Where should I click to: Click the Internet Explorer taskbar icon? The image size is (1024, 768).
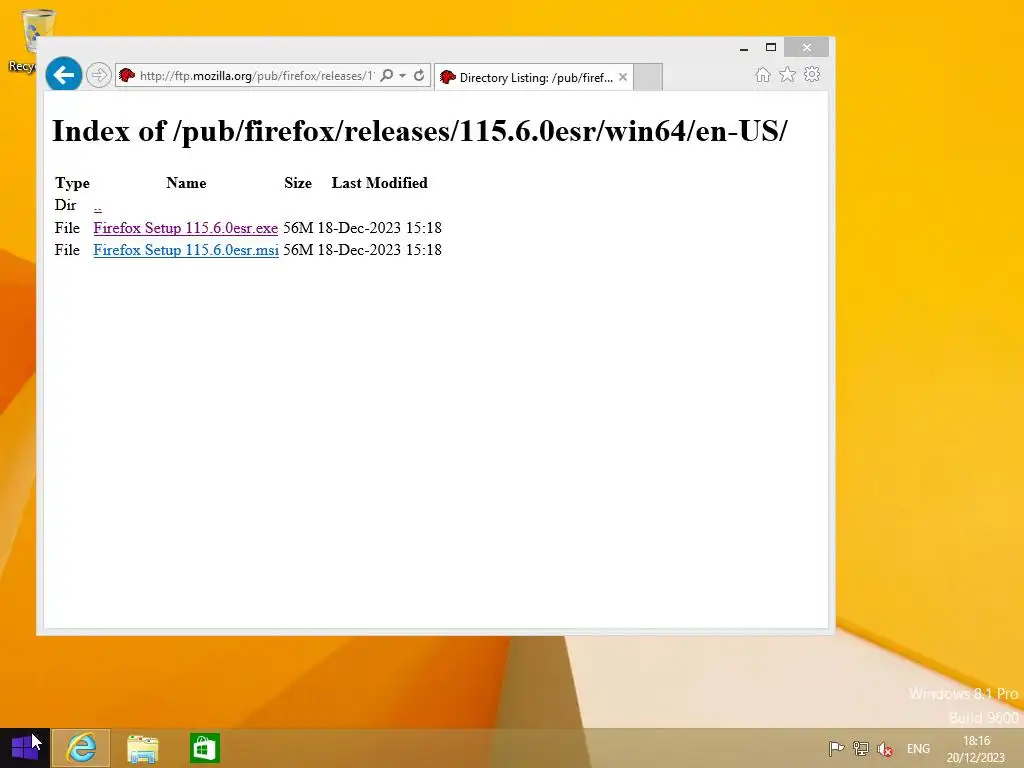81,748
